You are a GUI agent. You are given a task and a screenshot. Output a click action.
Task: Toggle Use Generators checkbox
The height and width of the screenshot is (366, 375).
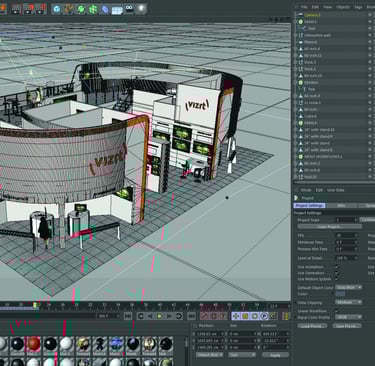coord(337,273)
